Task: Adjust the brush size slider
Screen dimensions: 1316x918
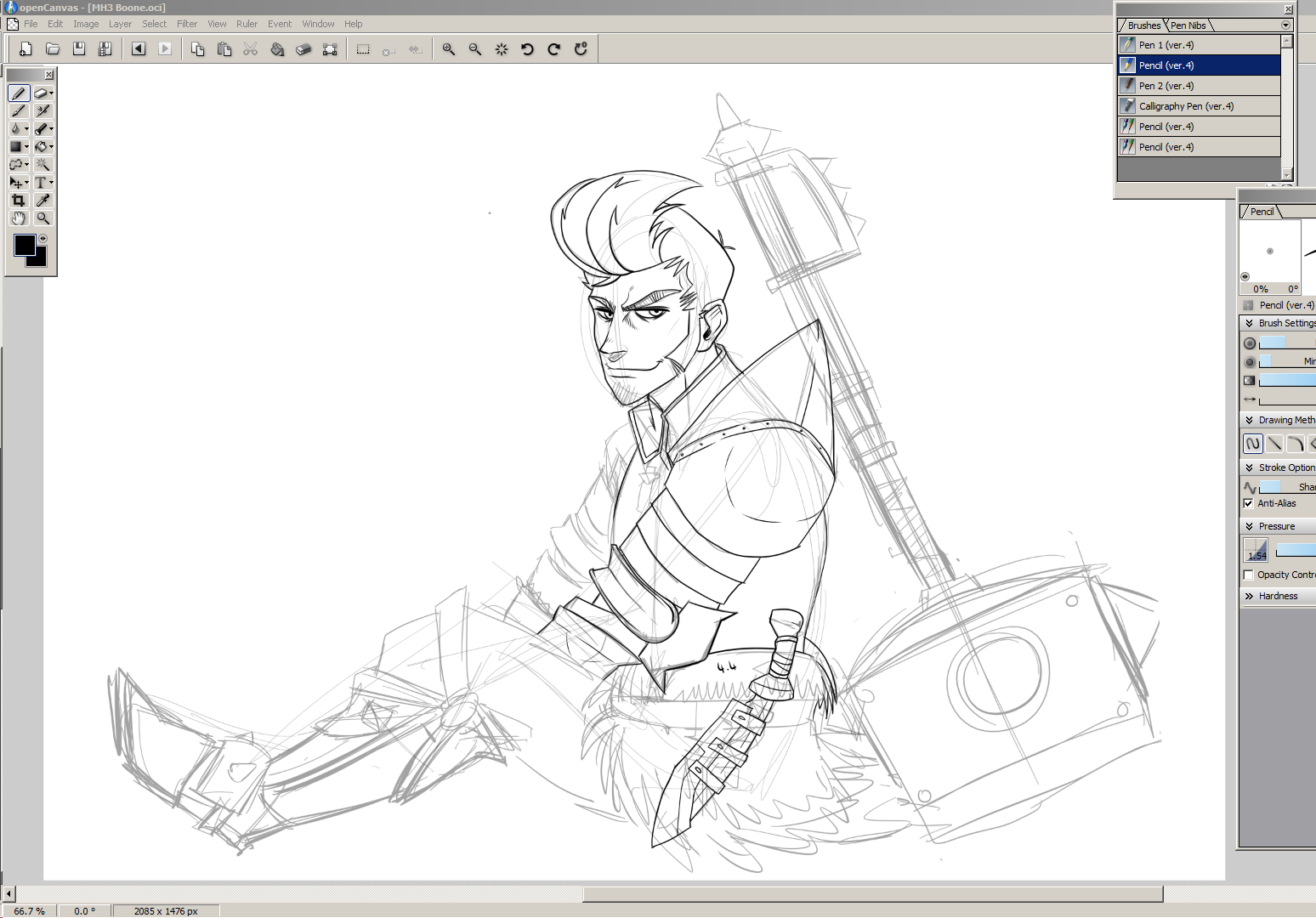Action: pos(1287,343)
